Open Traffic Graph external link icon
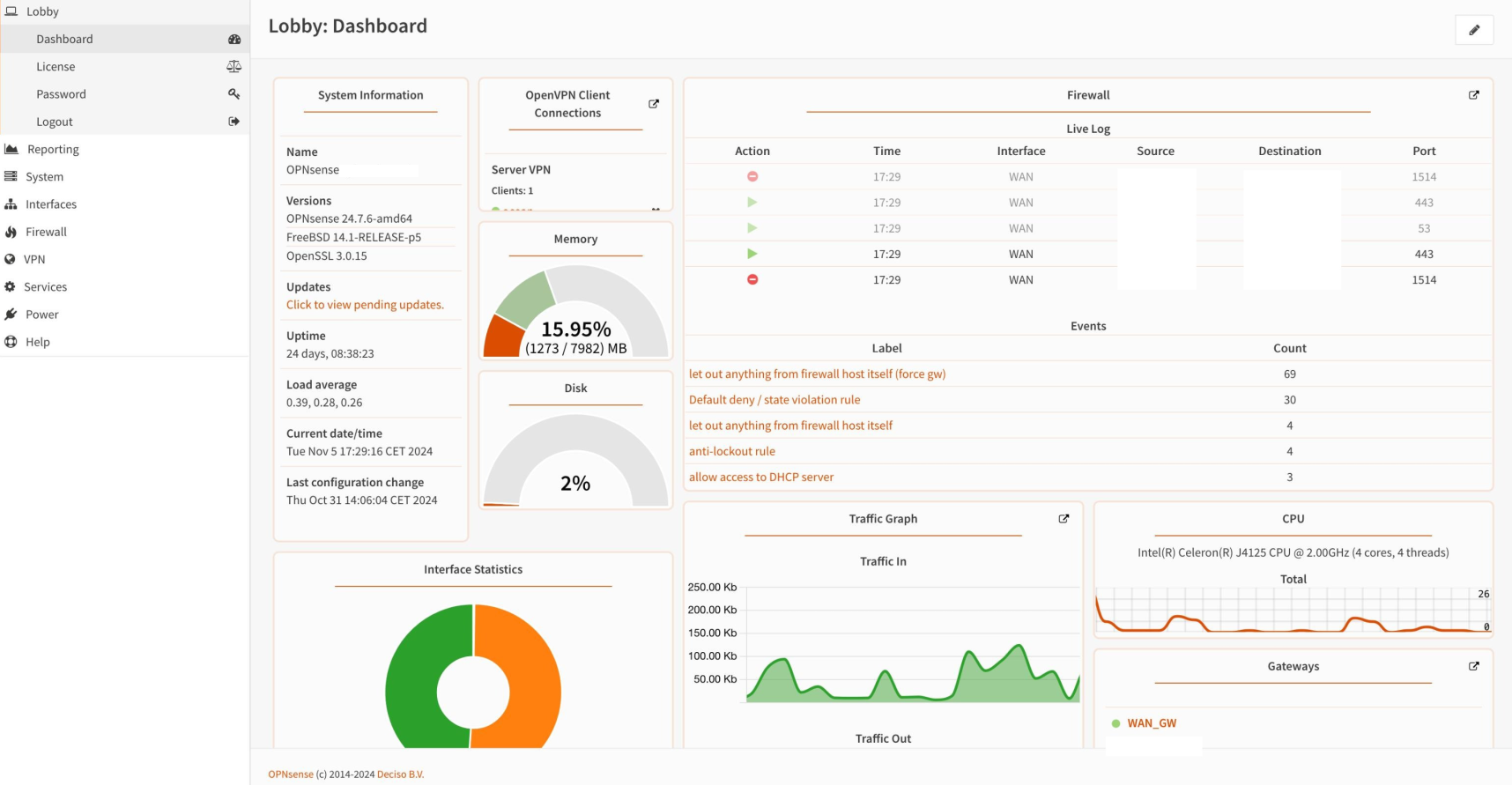1512x785 pixels. pyautogui.click(x=1064, y=519)
